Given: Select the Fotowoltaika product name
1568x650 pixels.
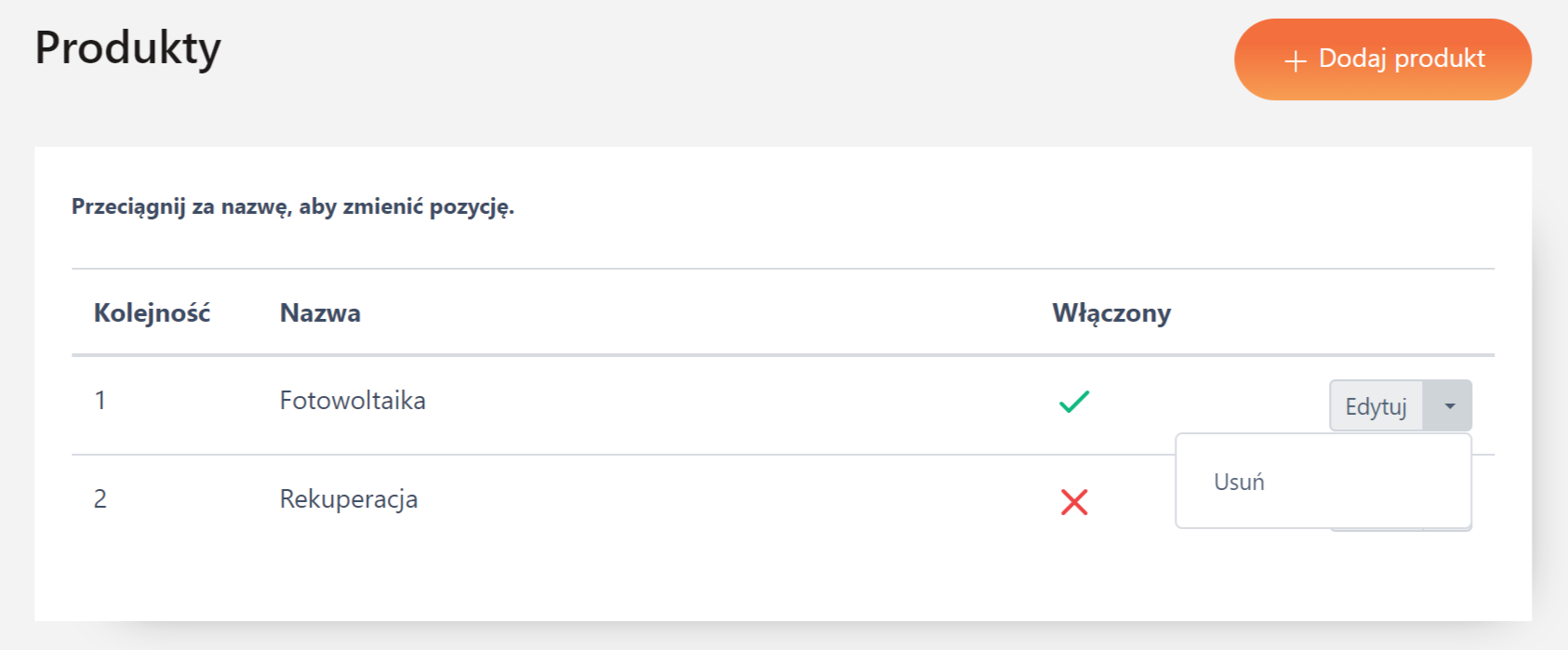Looking at the screenshot, I should pyautogui.click(x=352, y=401).
